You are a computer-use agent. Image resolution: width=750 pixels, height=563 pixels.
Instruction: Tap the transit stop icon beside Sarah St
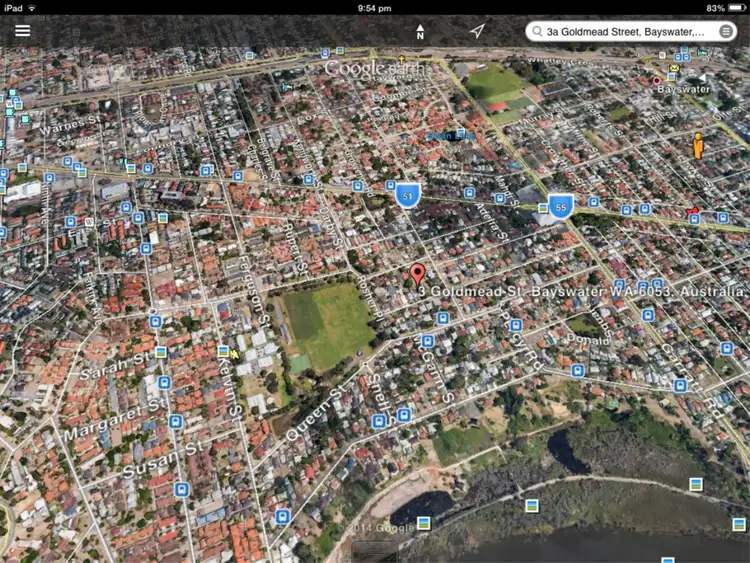pos(164,382)
